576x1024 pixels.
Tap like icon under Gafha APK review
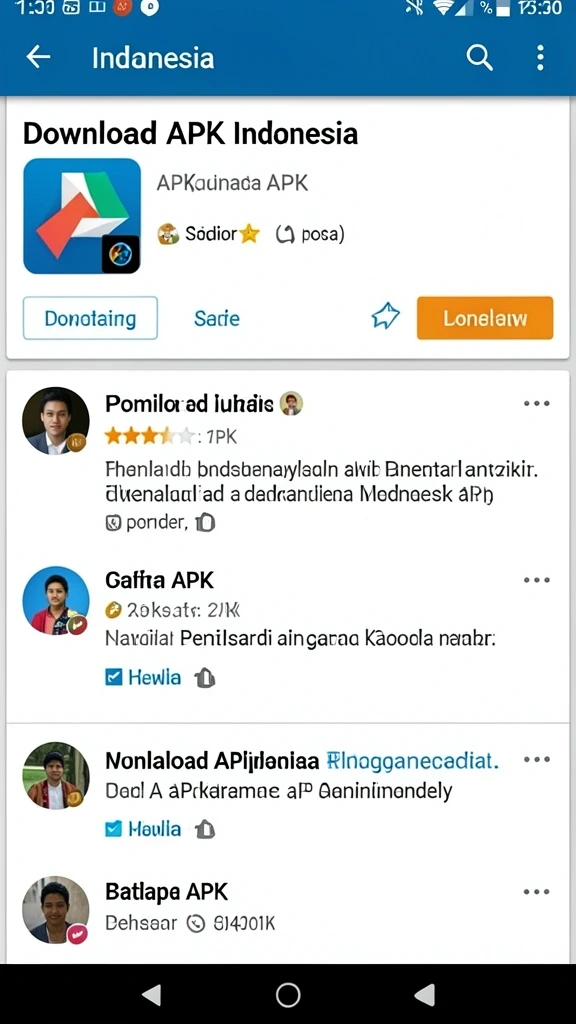pos(204,678)
